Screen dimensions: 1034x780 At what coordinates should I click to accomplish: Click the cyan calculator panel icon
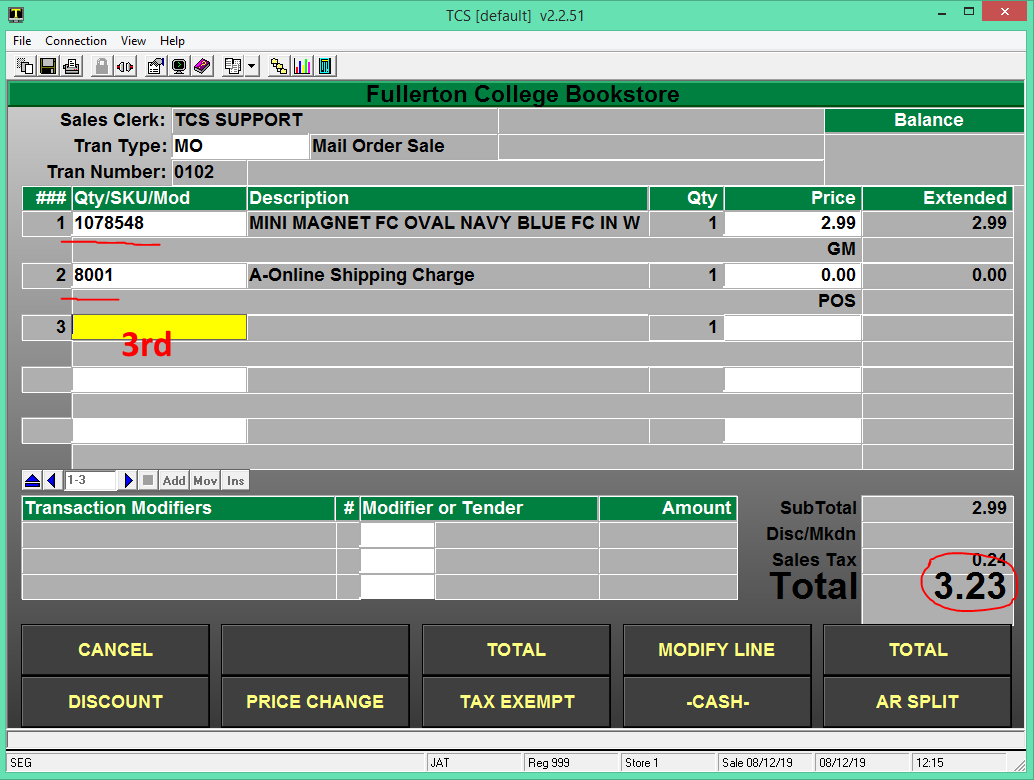(325, 66)
